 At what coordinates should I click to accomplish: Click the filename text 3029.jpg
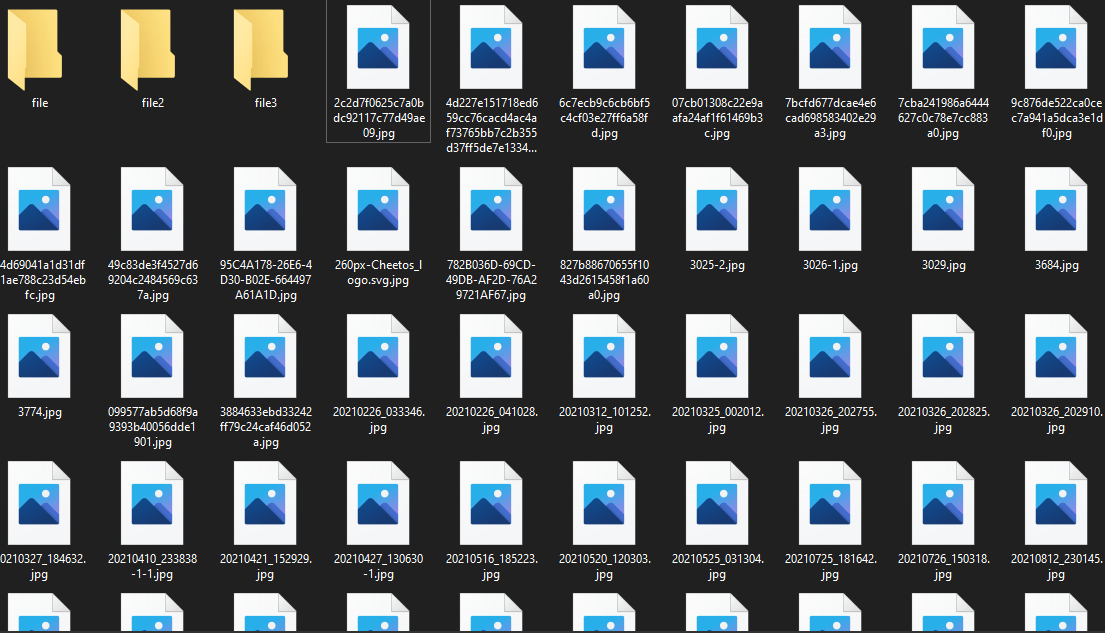pyautogui.click(x=943, y=265)
